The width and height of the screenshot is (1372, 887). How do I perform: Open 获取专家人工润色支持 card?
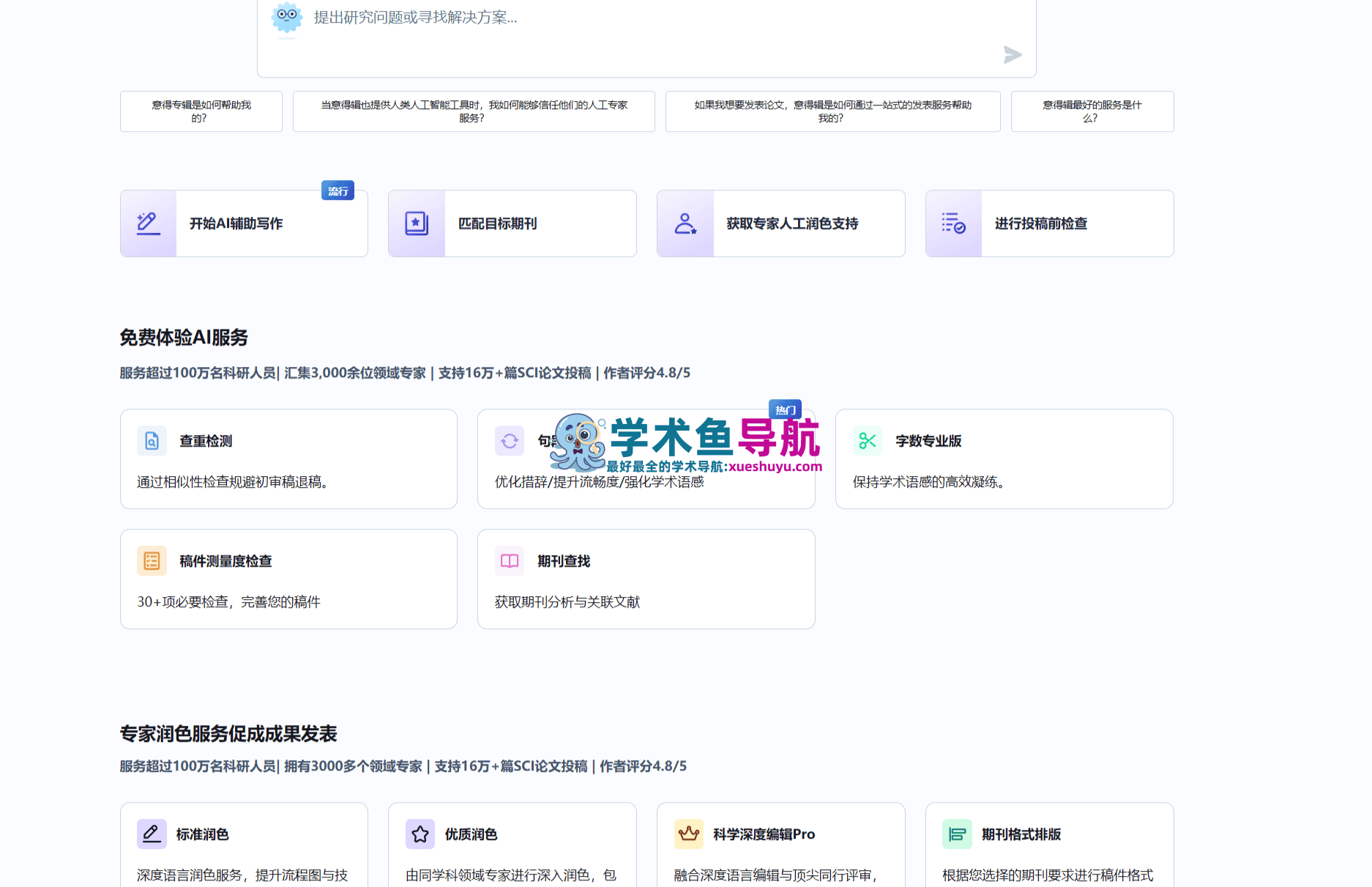click(781, 223)
